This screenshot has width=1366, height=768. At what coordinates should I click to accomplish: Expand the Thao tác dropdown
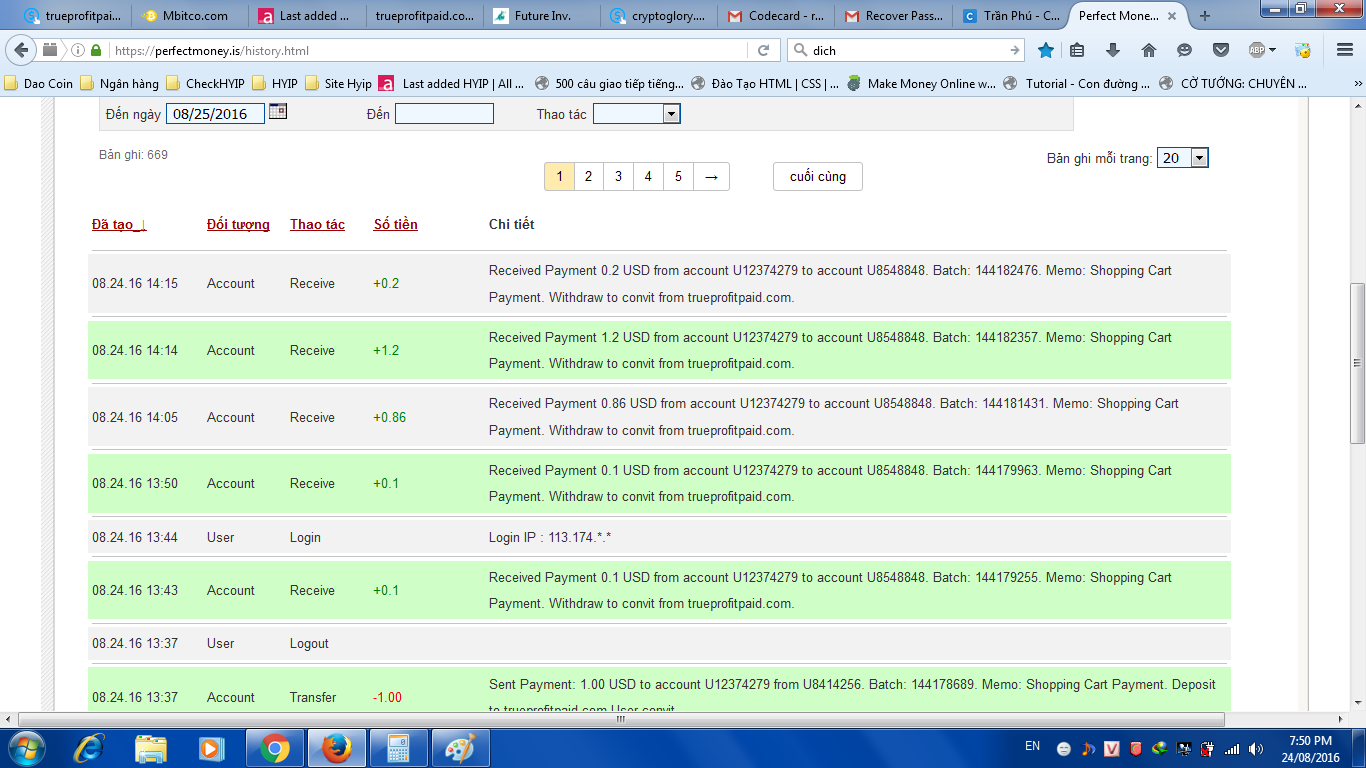point(636,114)
